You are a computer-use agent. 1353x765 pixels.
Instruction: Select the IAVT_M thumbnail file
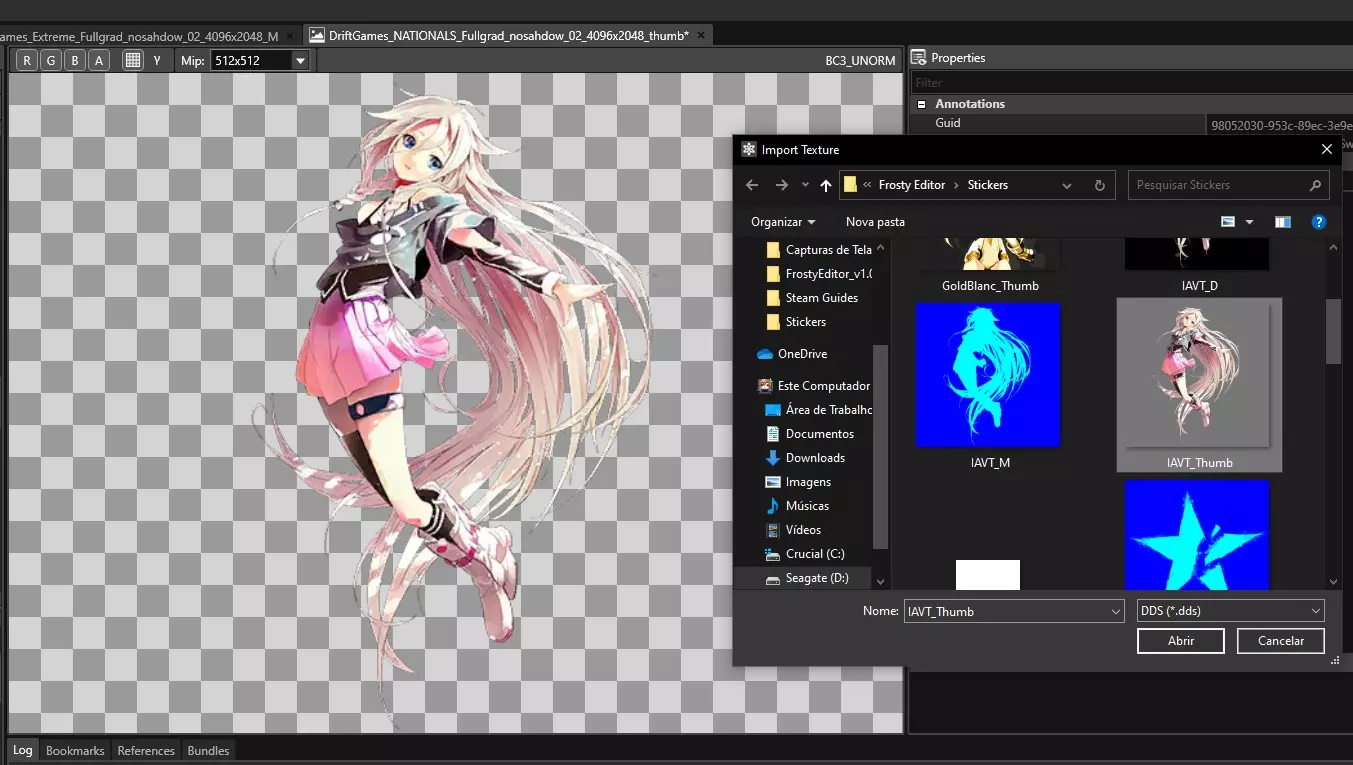click(x=988, y=385)
